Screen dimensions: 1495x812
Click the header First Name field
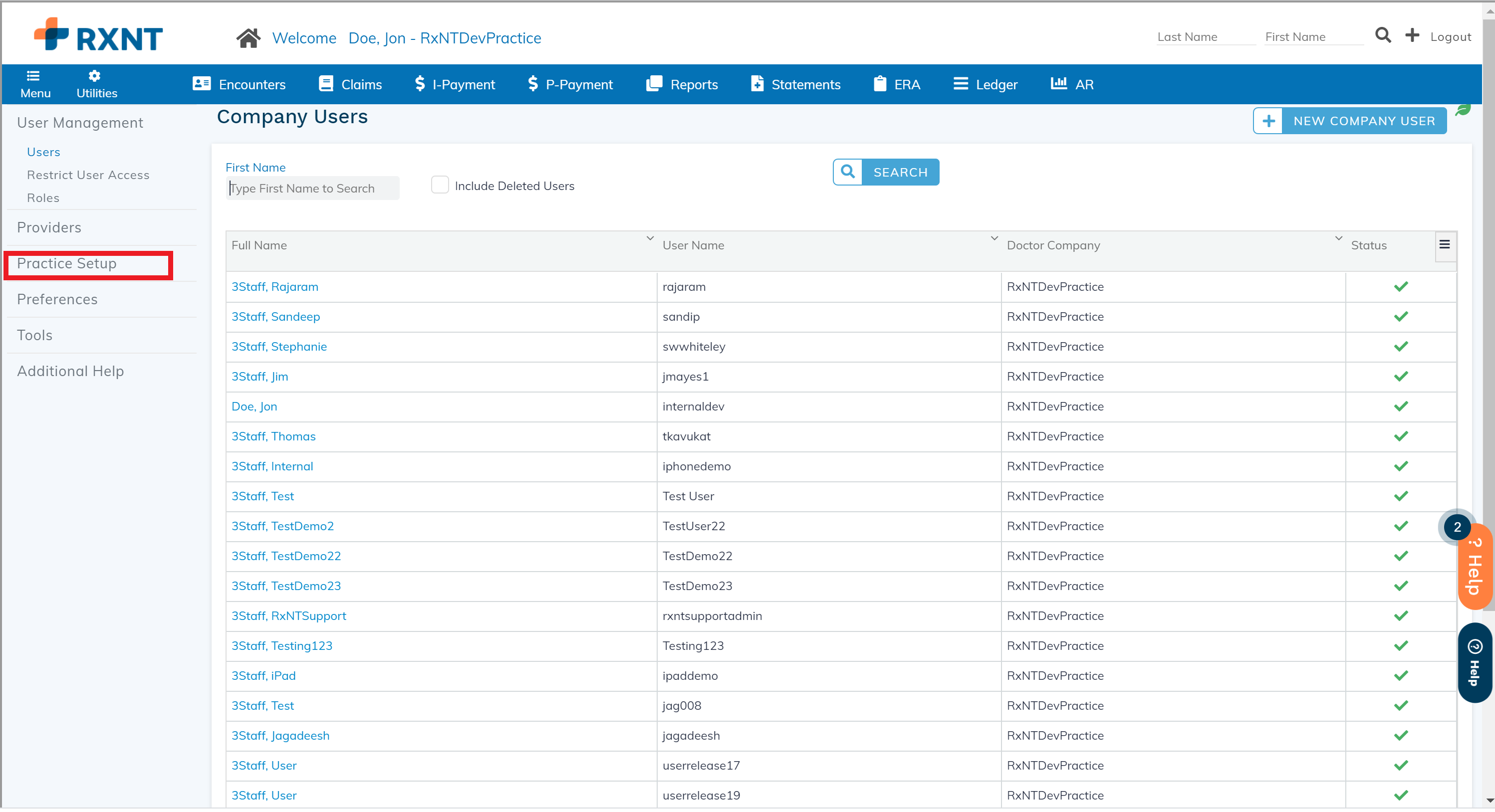click(x=1313, y=36)
